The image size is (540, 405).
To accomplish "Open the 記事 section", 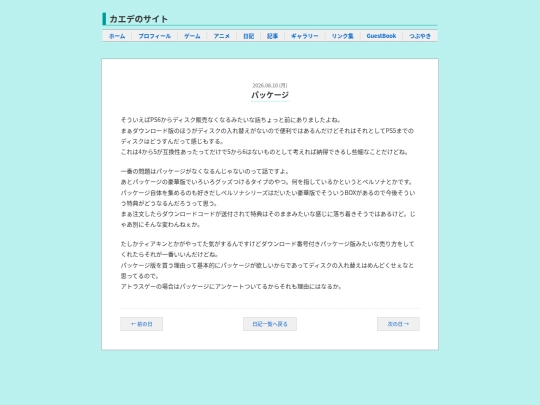I will click(x=273, y=36).
